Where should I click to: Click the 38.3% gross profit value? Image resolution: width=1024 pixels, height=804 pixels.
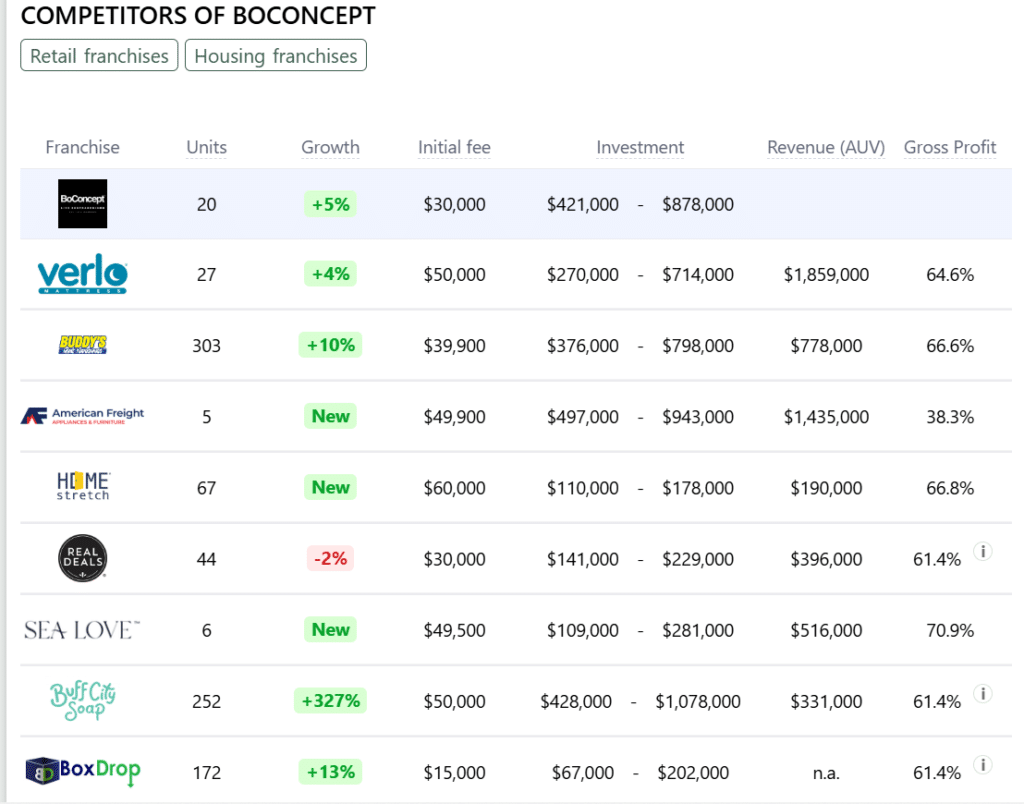coord(950,417)
